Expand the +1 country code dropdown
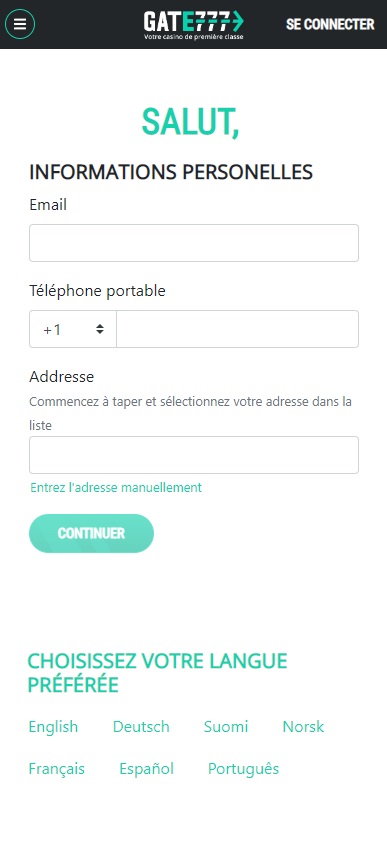Image resolution: width=387 pixels, height=844 pixels. (x=73, y=329)
